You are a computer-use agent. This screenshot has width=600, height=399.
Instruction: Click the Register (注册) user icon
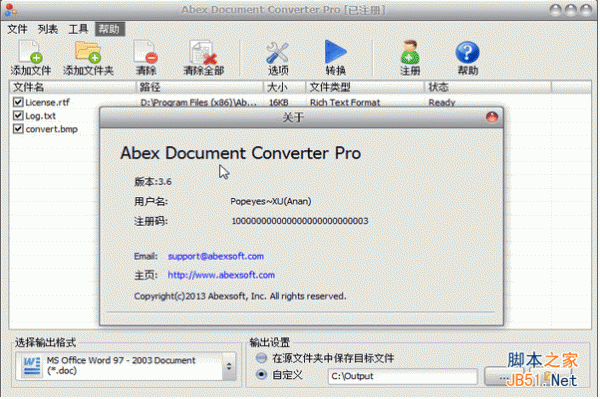[410, 52]
